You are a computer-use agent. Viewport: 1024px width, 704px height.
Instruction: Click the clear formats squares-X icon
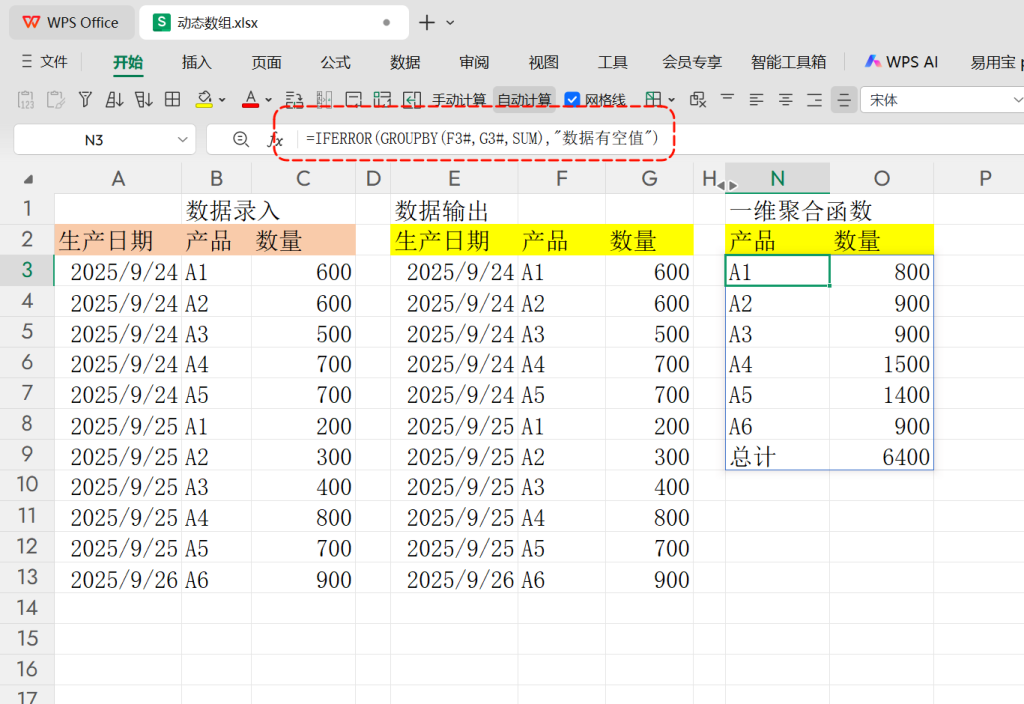click(697, 100)
